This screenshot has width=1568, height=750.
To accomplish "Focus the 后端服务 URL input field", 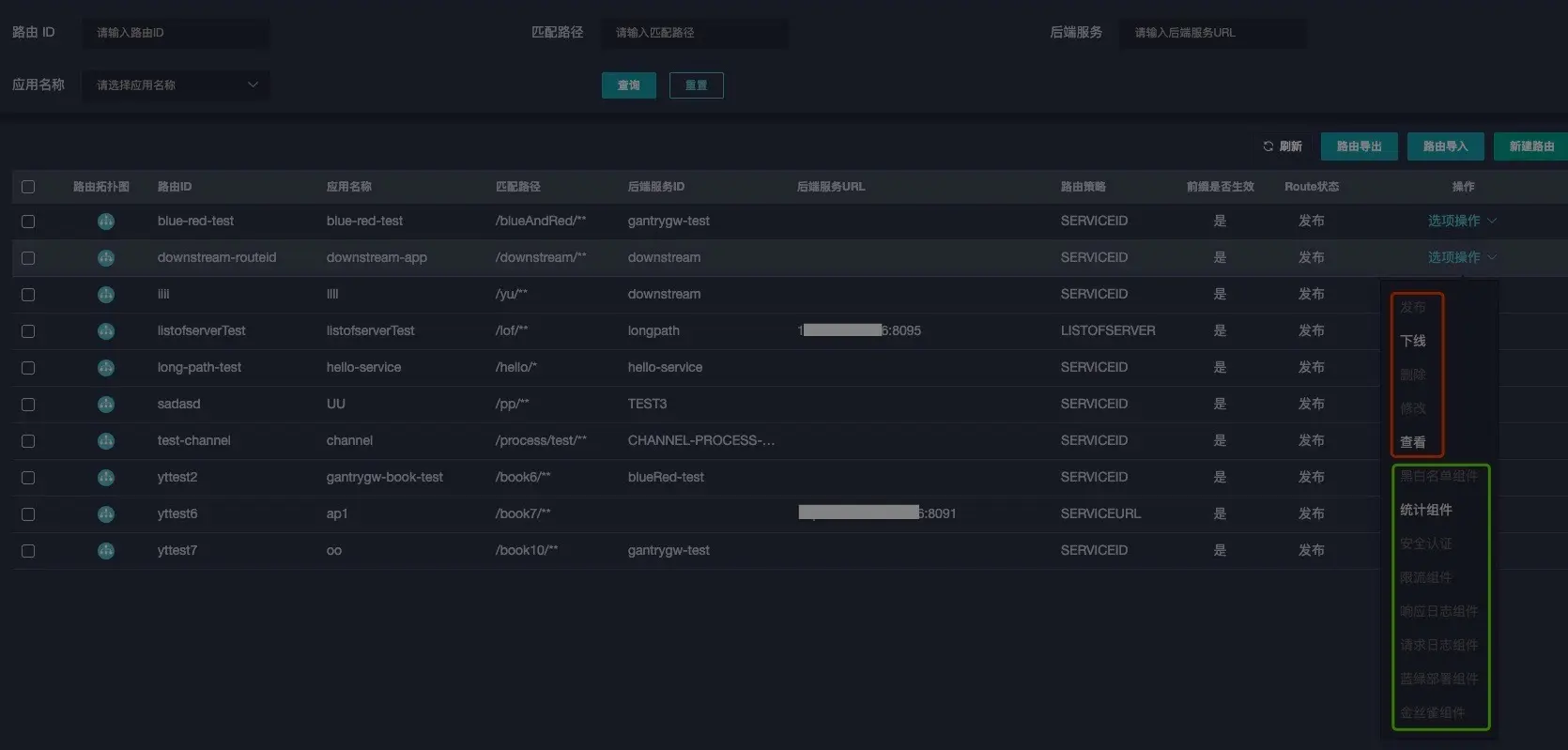I will click(1213, 33).
